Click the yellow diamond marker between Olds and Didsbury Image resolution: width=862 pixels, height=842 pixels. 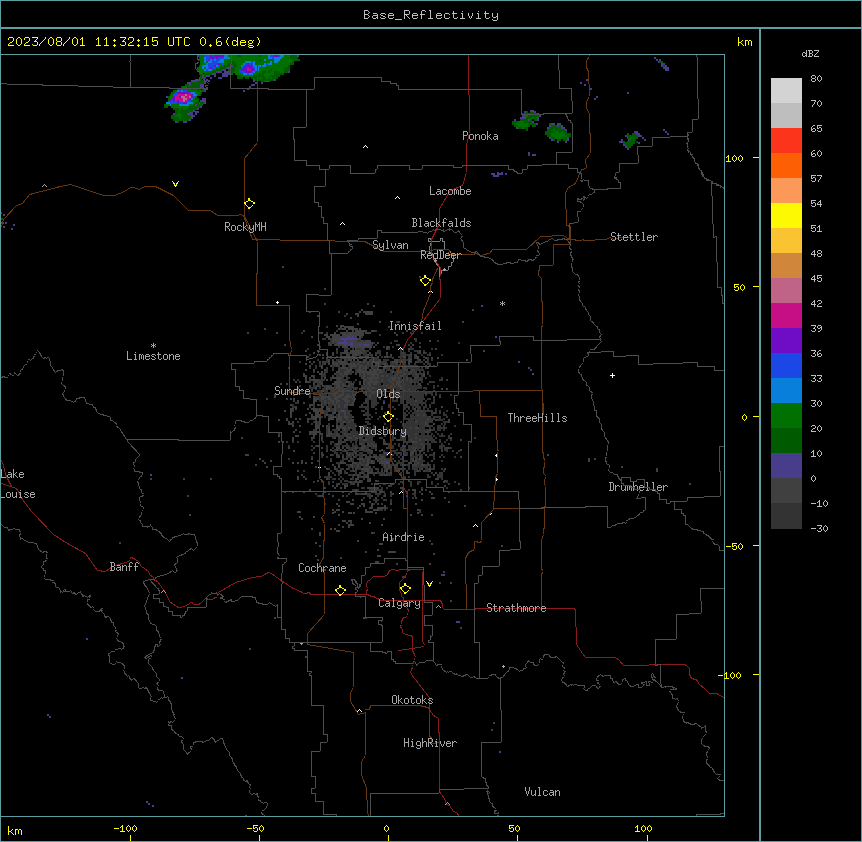click(388, 417)
